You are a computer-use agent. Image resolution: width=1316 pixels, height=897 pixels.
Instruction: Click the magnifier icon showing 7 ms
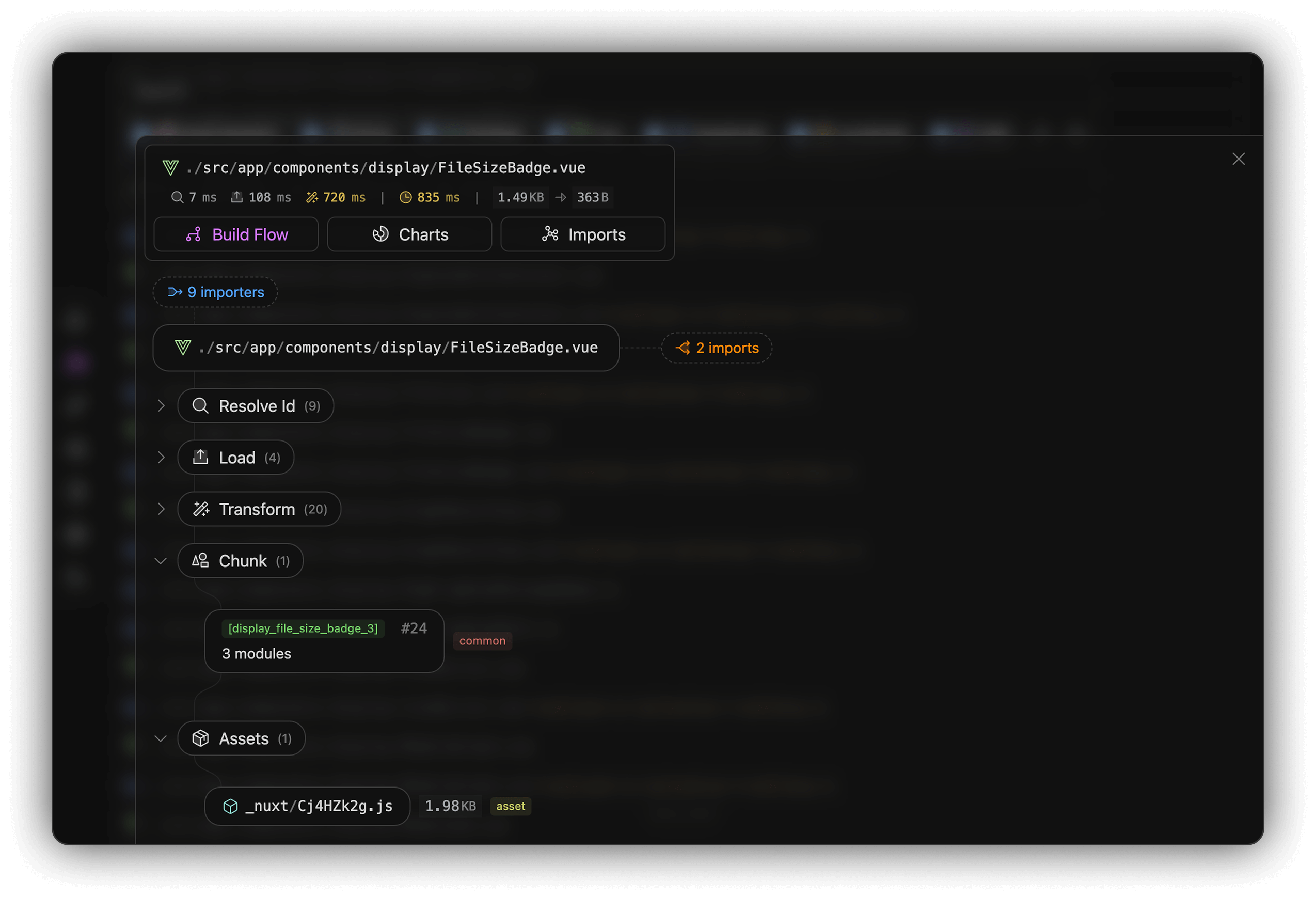[x=177, y=197]
